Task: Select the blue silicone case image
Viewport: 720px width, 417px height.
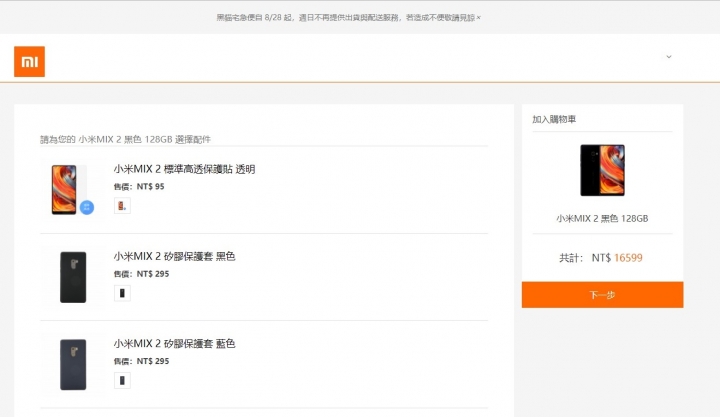Action: pyautogui.click(x=73, y=365)
